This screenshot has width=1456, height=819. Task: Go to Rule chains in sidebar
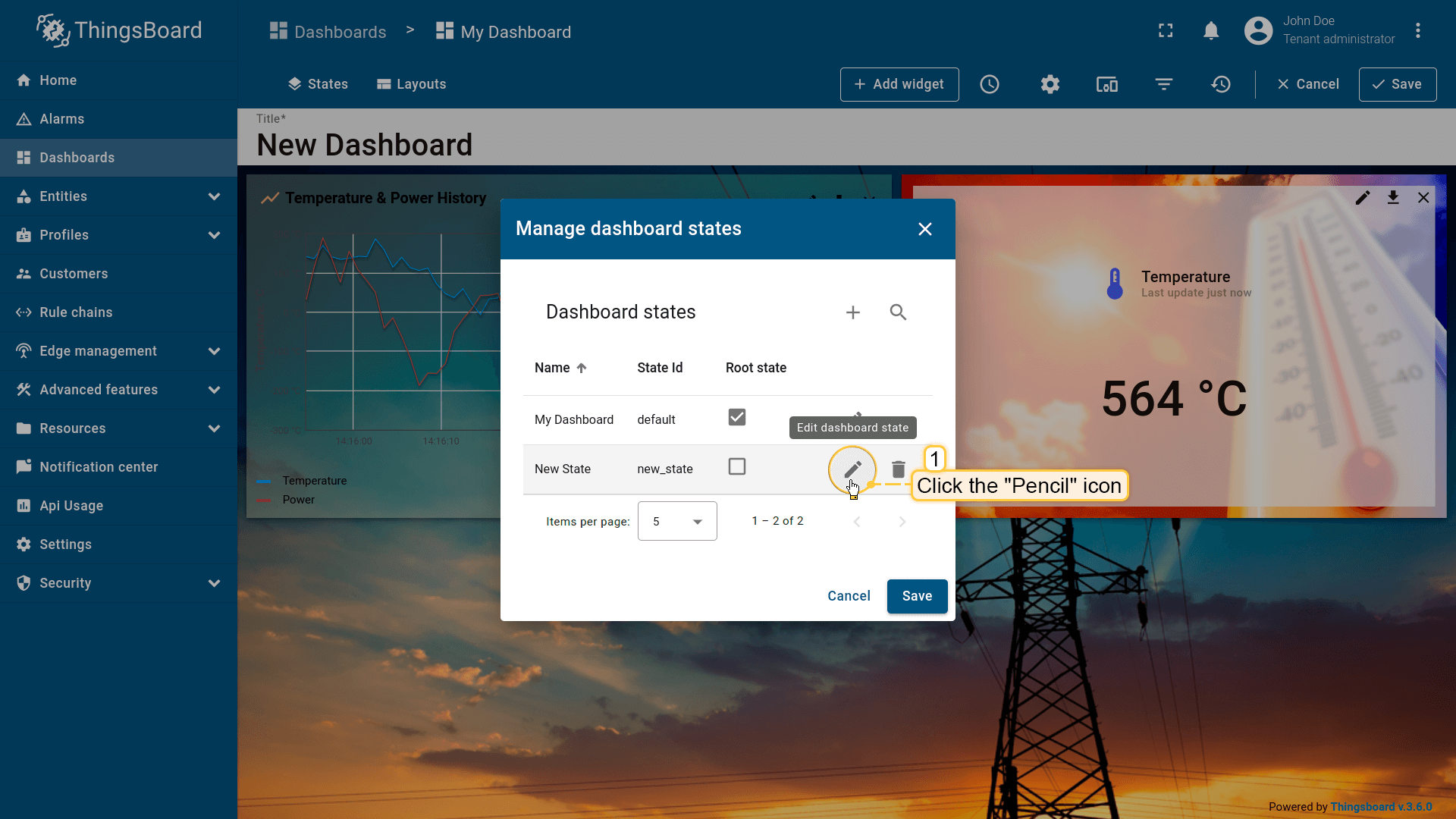coord(76,312)
